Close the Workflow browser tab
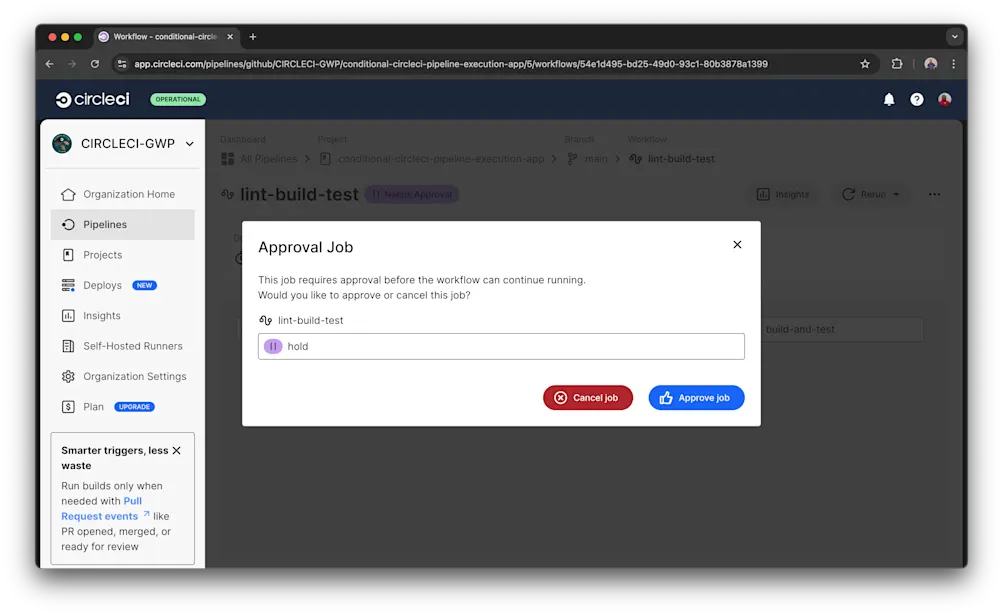Screen dimensions: 1003x615 coord(230,37)
